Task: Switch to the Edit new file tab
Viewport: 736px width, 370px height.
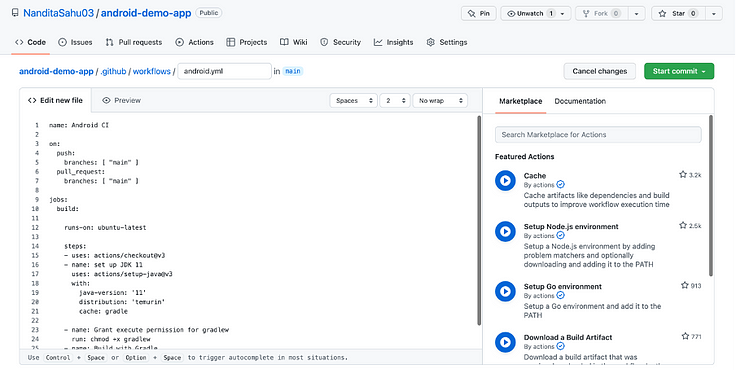Action: (55, 100)
